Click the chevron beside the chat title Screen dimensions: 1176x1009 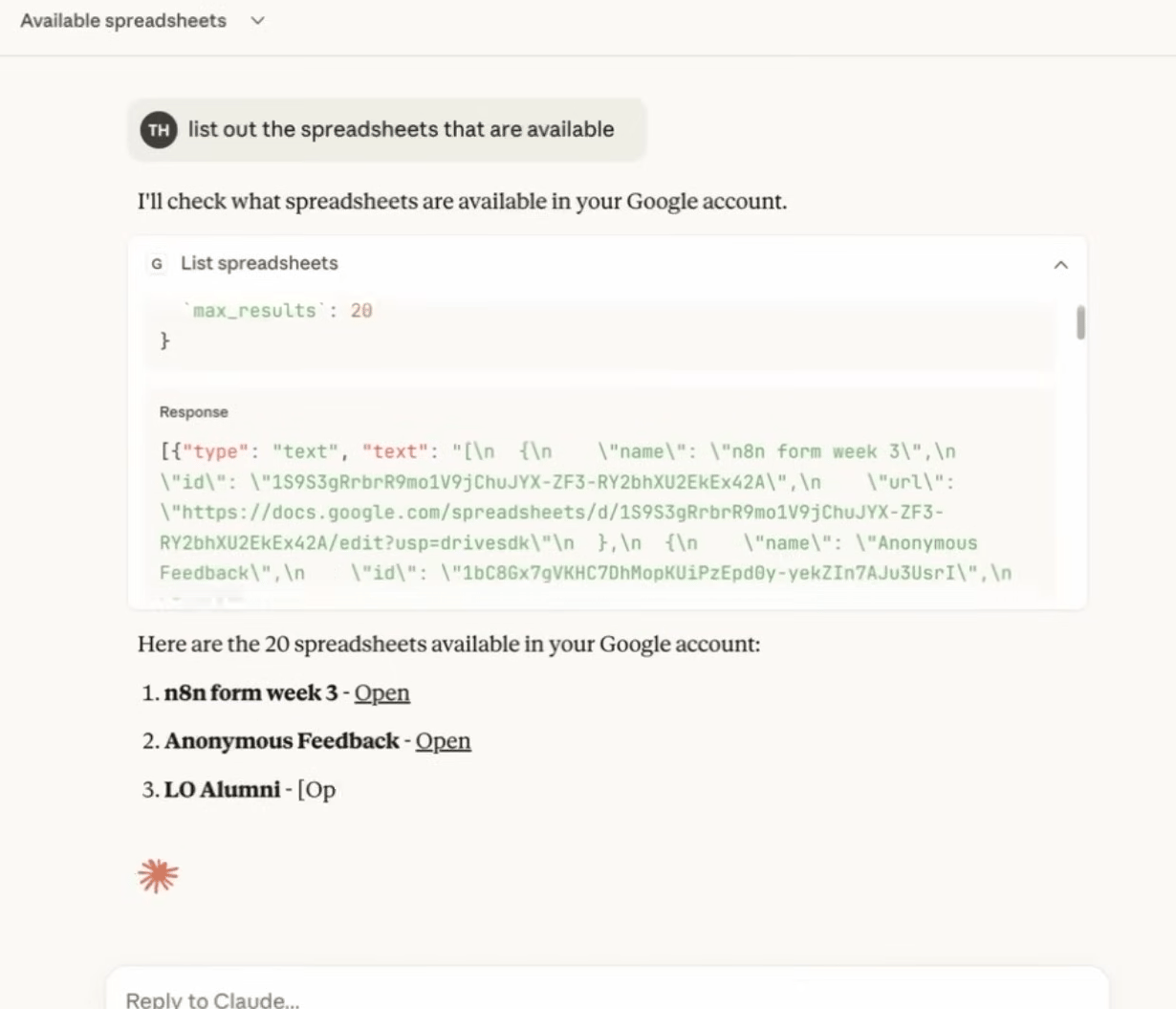pos(257,21)
